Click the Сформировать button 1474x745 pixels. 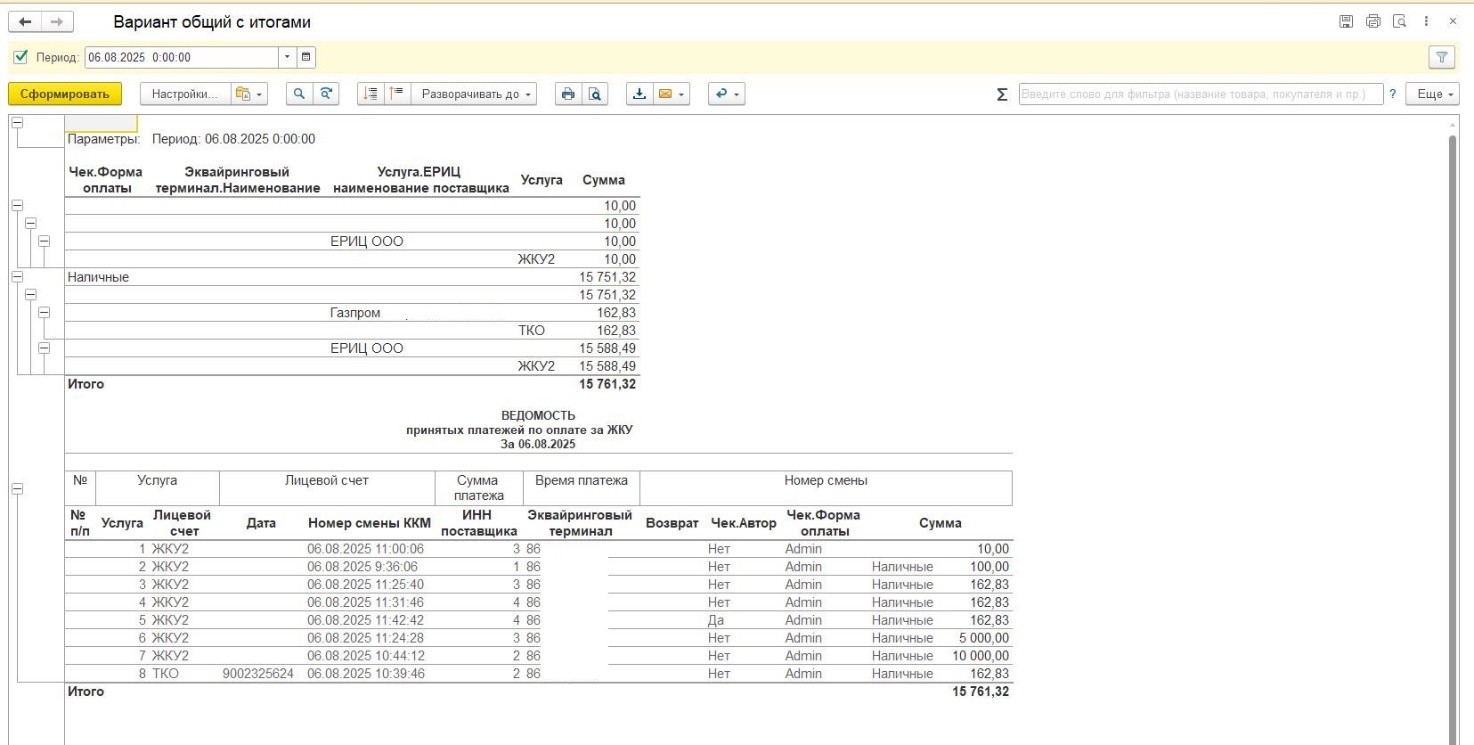[x=65, y=94]
